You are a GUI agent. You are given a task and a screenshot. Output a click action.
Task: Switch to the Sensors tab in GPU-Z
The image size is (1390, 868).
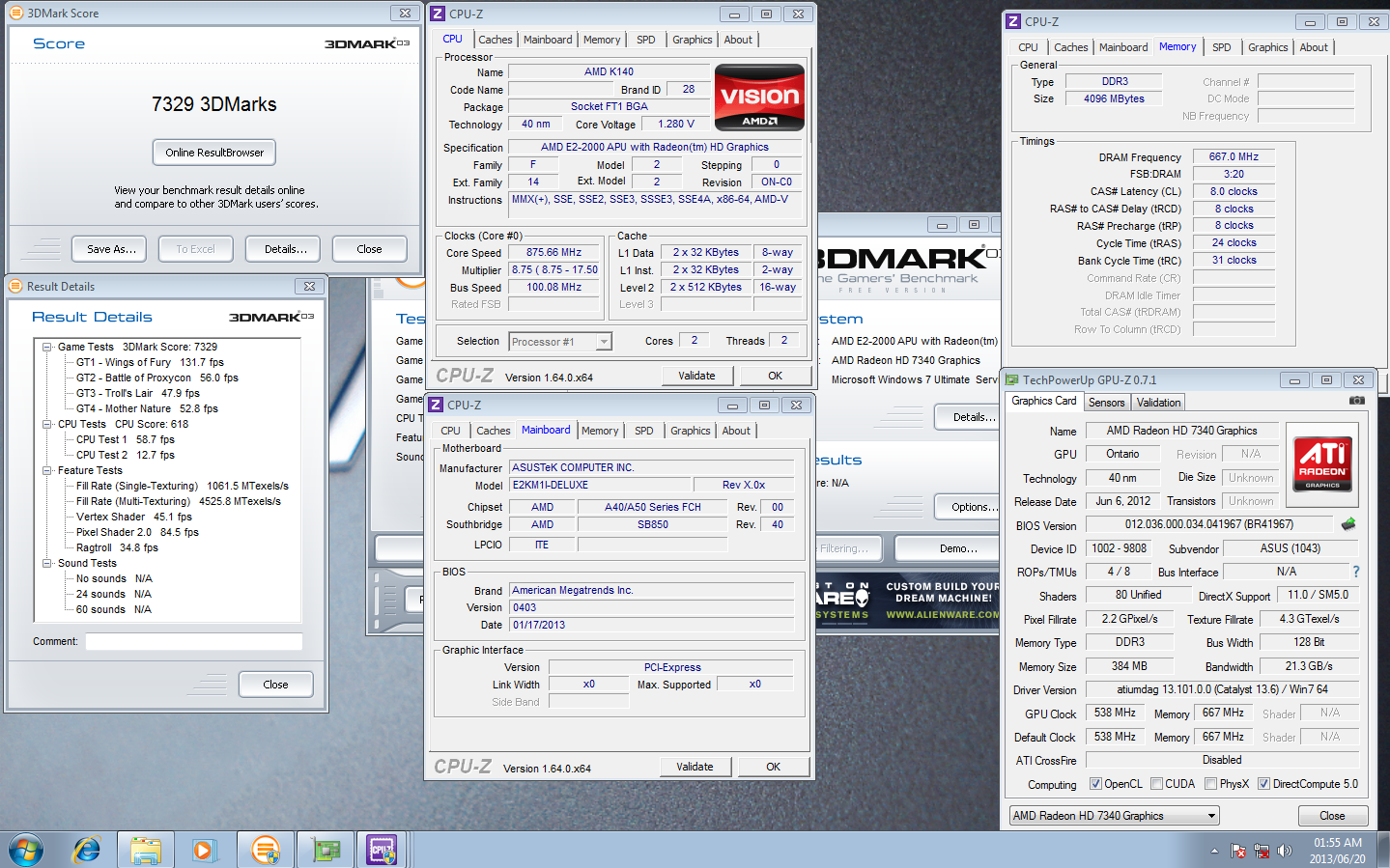[x=1106, y=403]
